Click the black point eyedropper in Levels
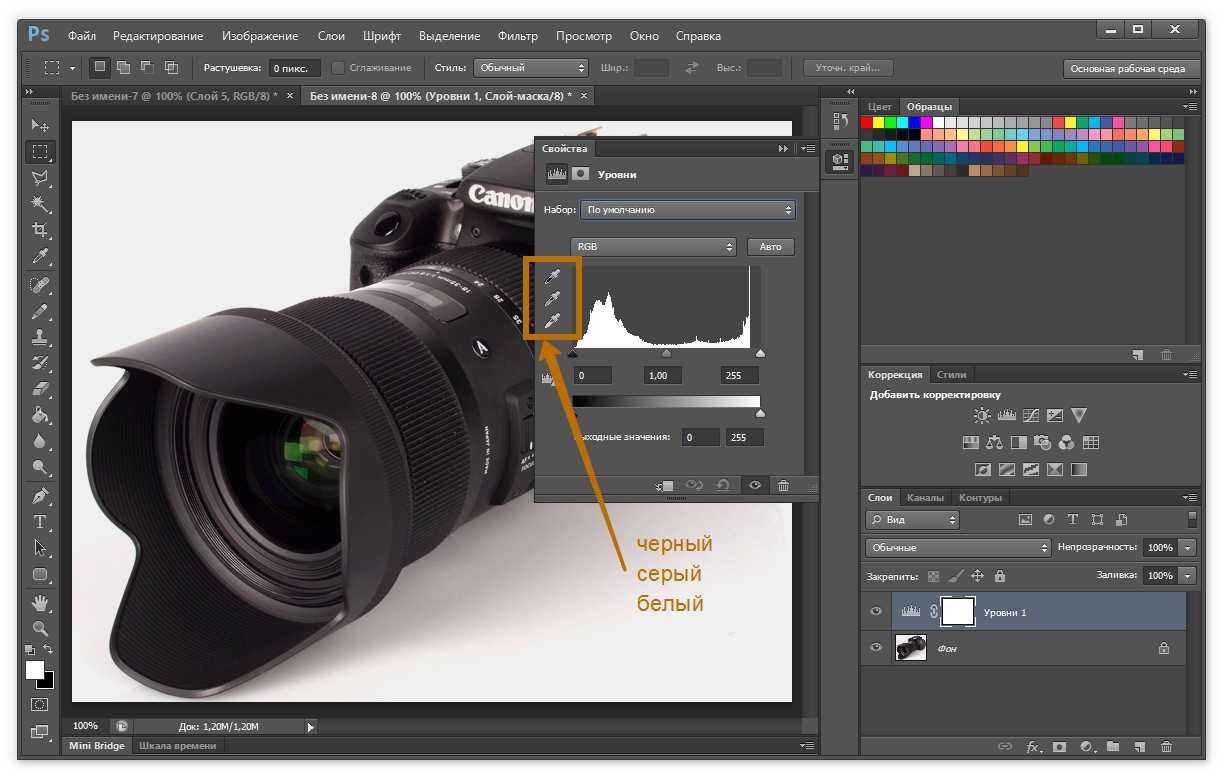 (x=551, y=276)
